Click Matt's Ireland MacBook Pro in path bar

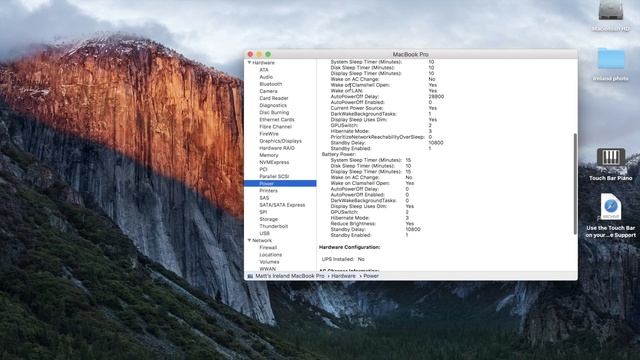click(x=290, y=276)
